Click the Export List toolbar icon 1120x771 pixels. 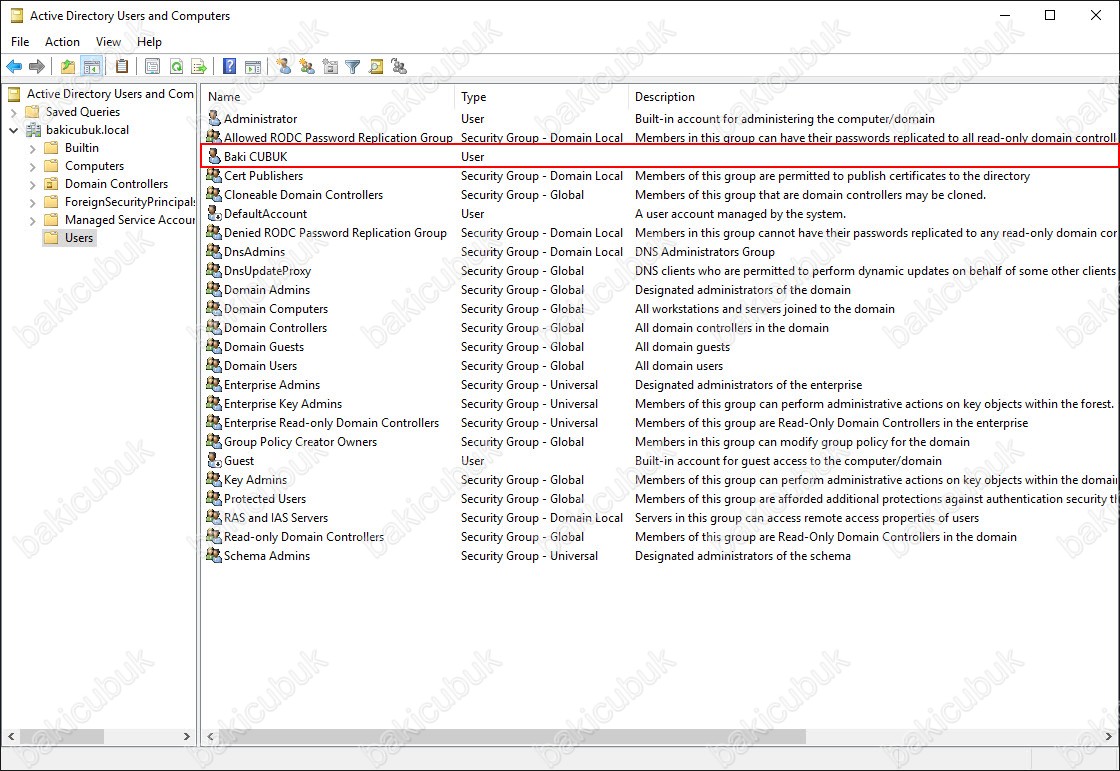click(x=199, y=66)
